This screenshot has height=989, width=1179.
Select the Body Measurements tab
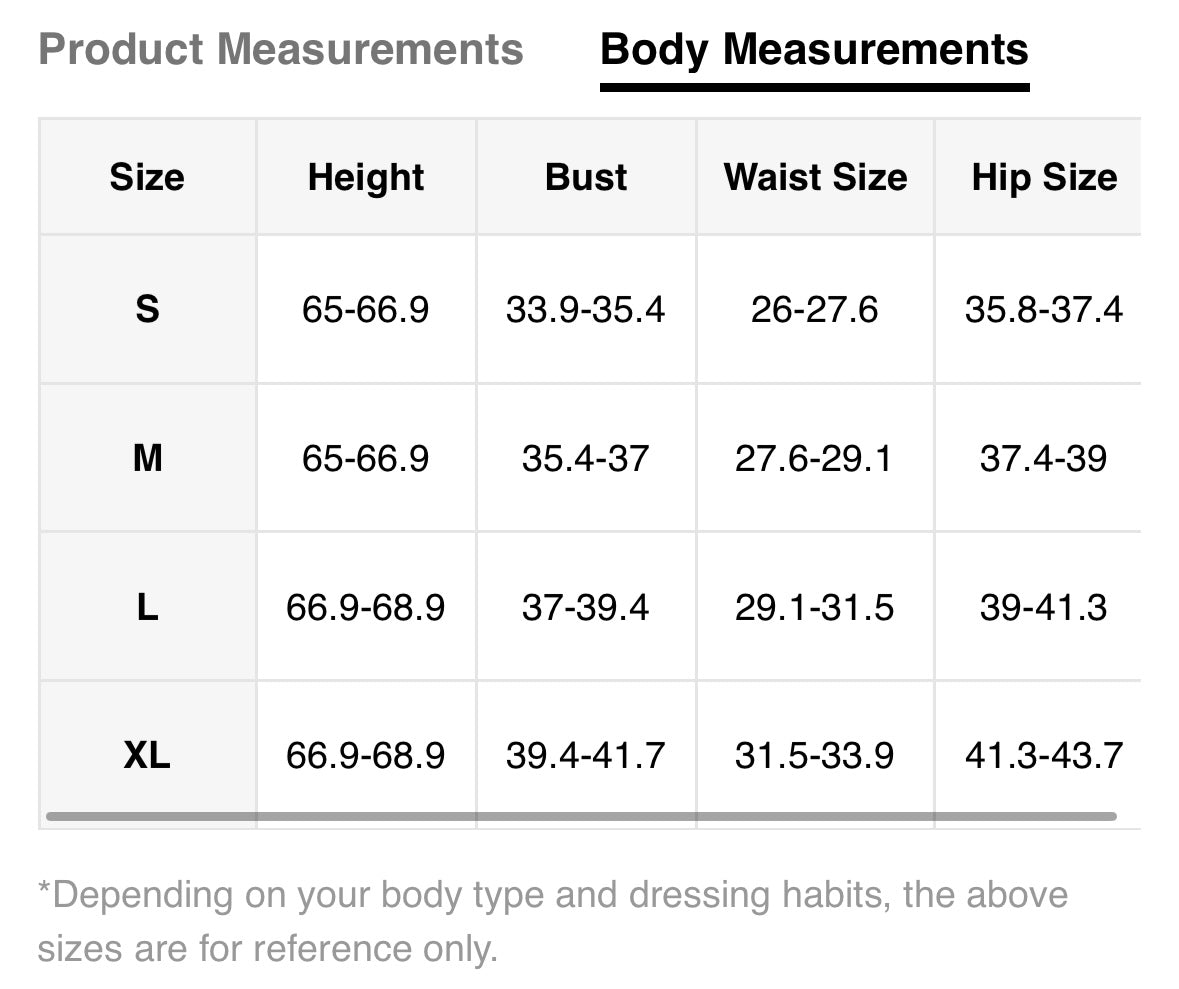814,49
